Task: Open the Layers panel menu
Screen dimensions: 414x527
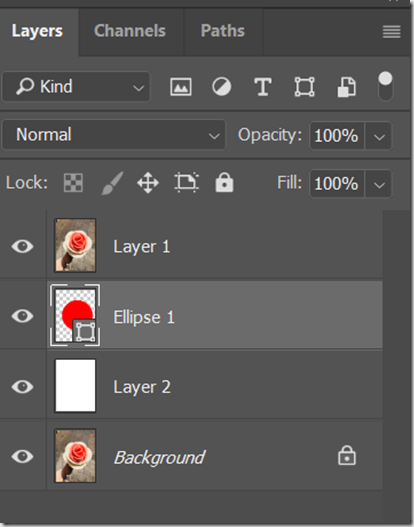Action: [x=391, y=32]
